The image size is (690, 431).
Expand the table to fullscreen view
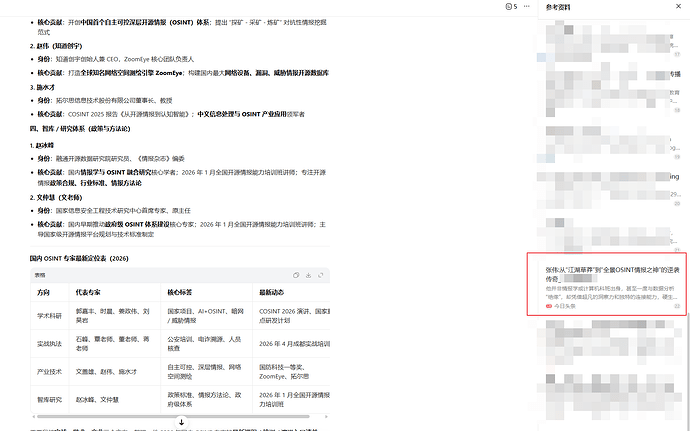coord(321,275)
